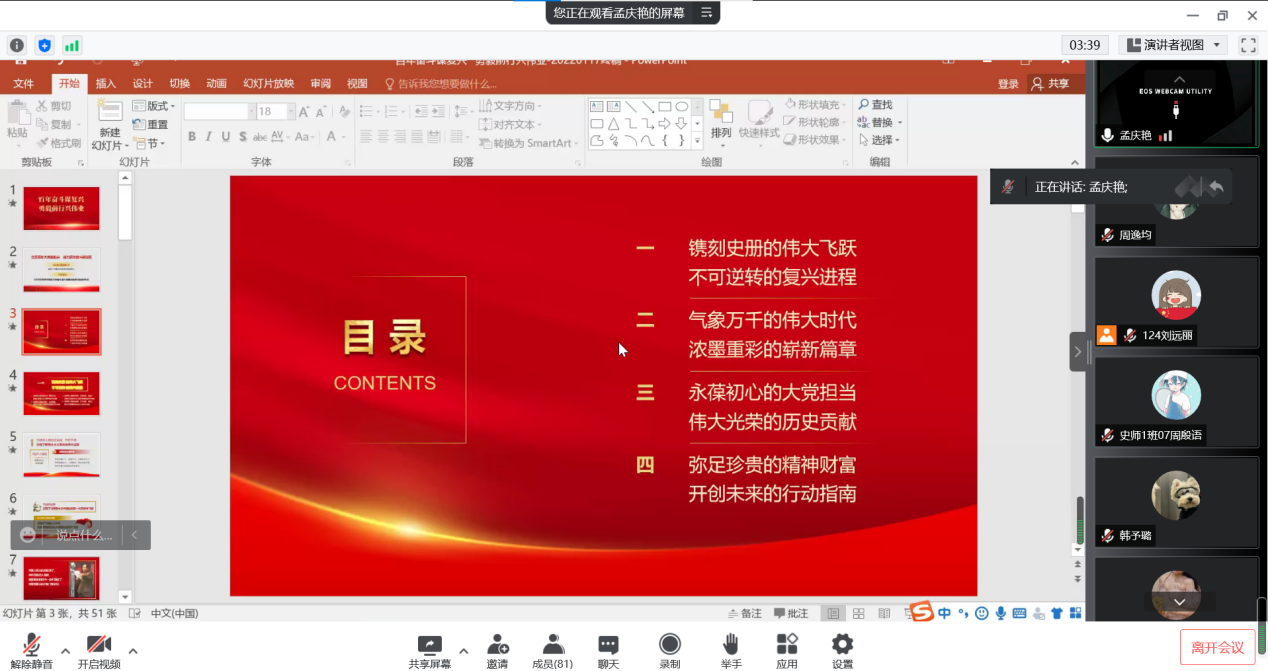Viewport: 1268px width, 671px height.
Task: Click the 解除静音 microphone button
Action: (33, 651)
